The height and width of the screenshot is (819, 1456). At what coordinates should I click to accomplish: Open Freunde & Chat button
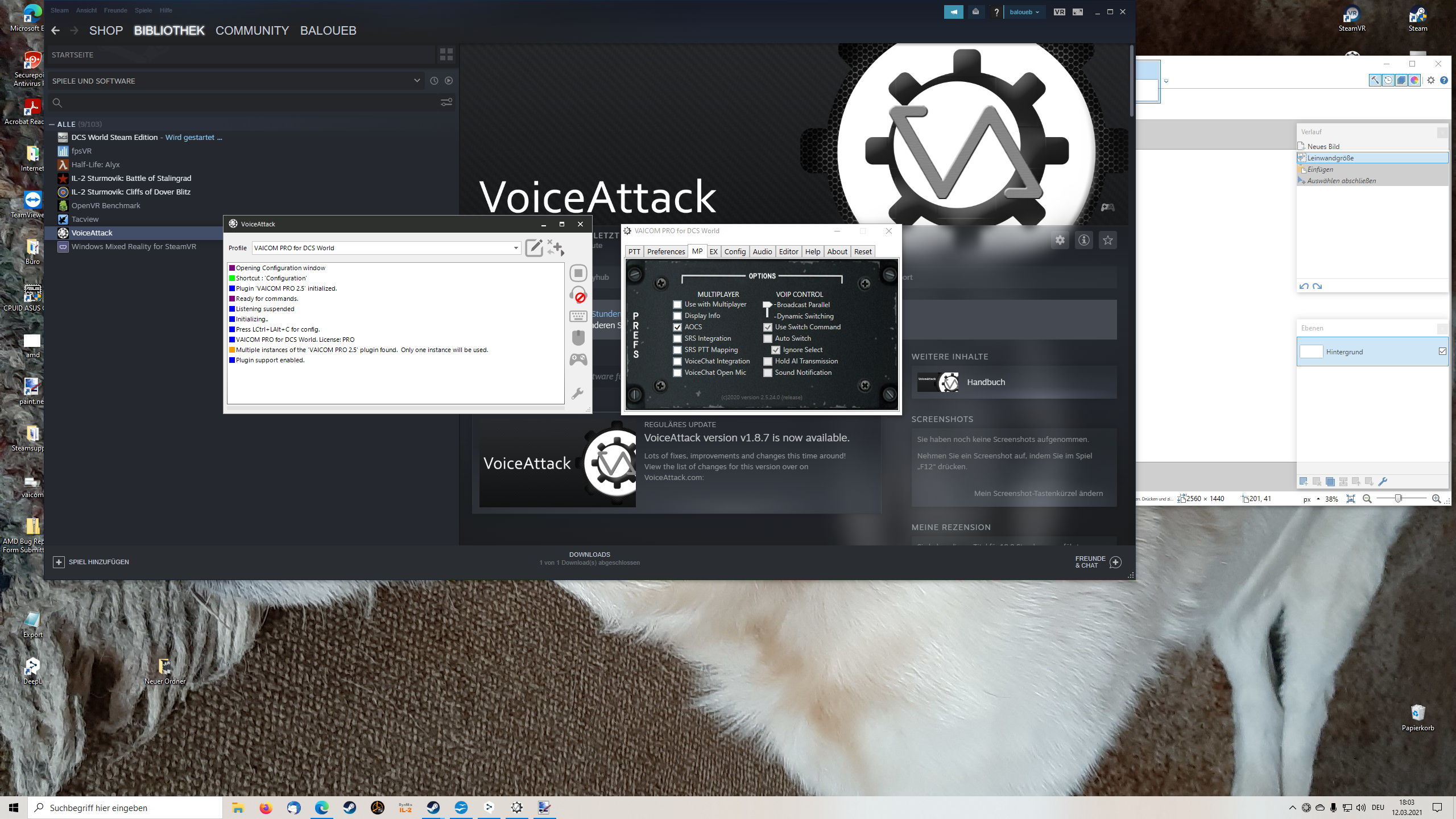tap(1098, 562)
